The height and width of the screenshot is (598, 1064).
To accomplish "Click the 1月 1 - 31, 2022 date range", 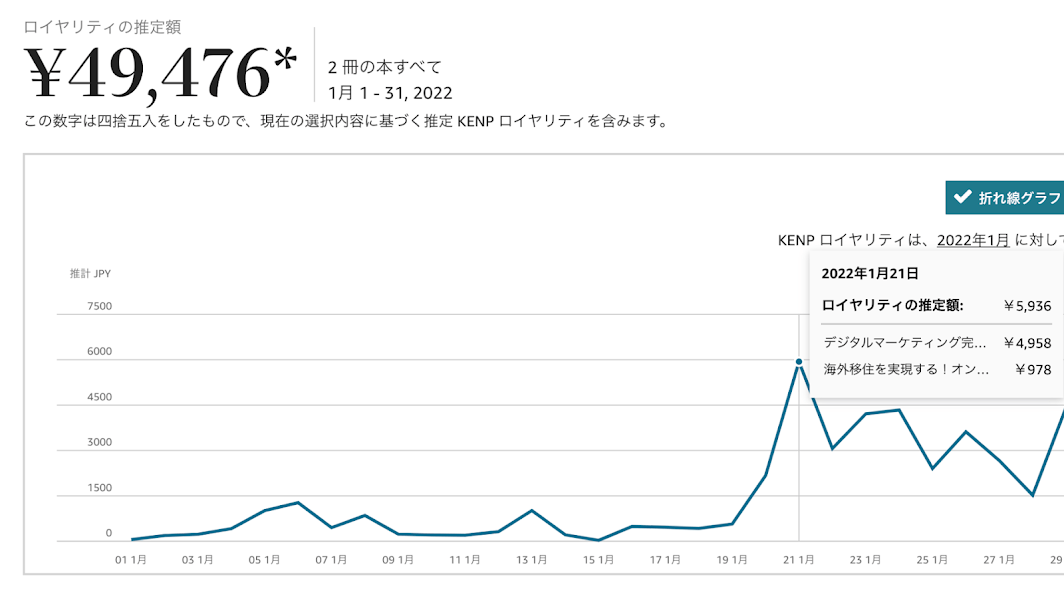I will click(x=390, y=93).
